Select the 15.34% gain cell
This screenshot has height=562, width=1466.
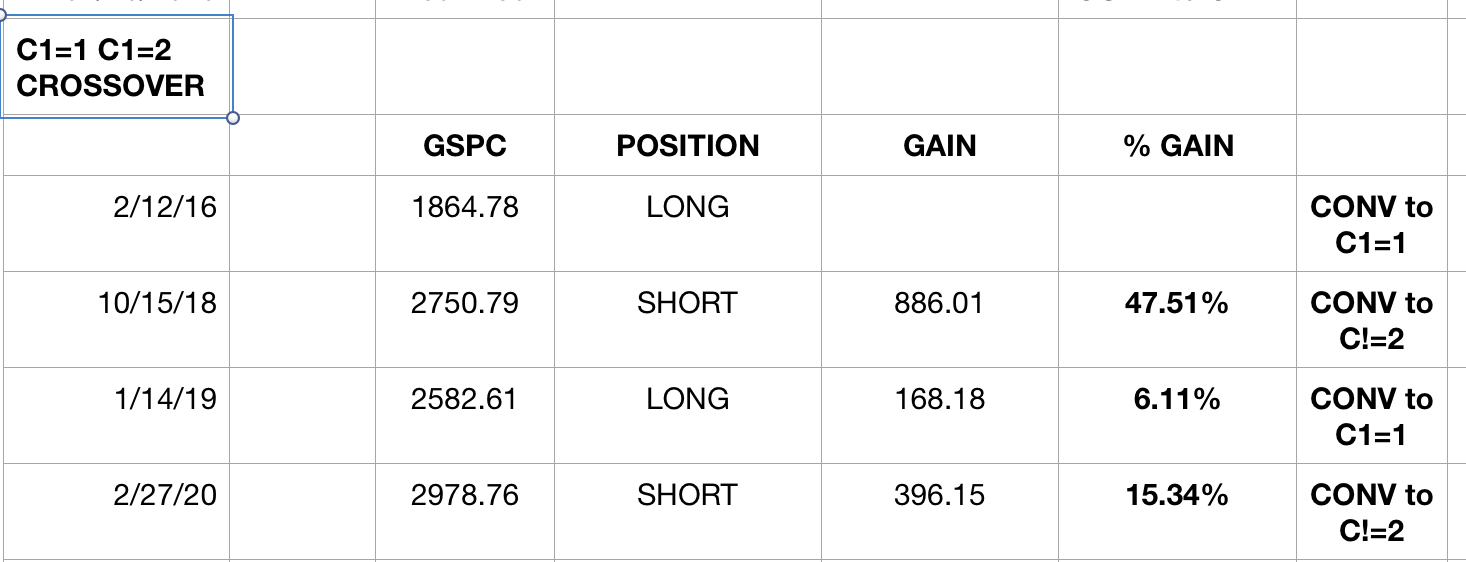click(x=1177, y=495)
